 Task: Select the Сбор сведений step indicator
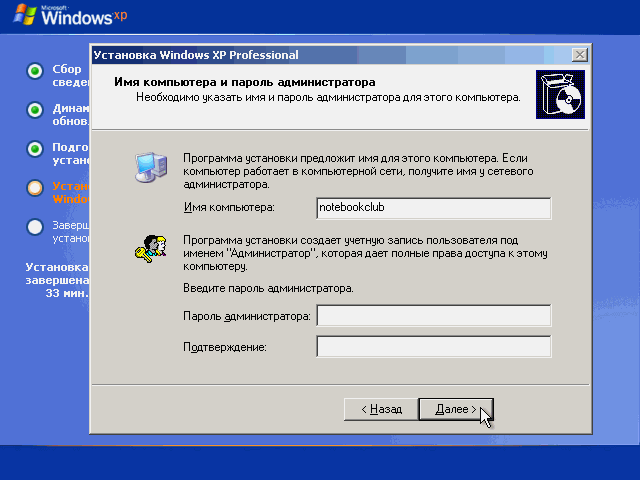(x=35, y=71)
